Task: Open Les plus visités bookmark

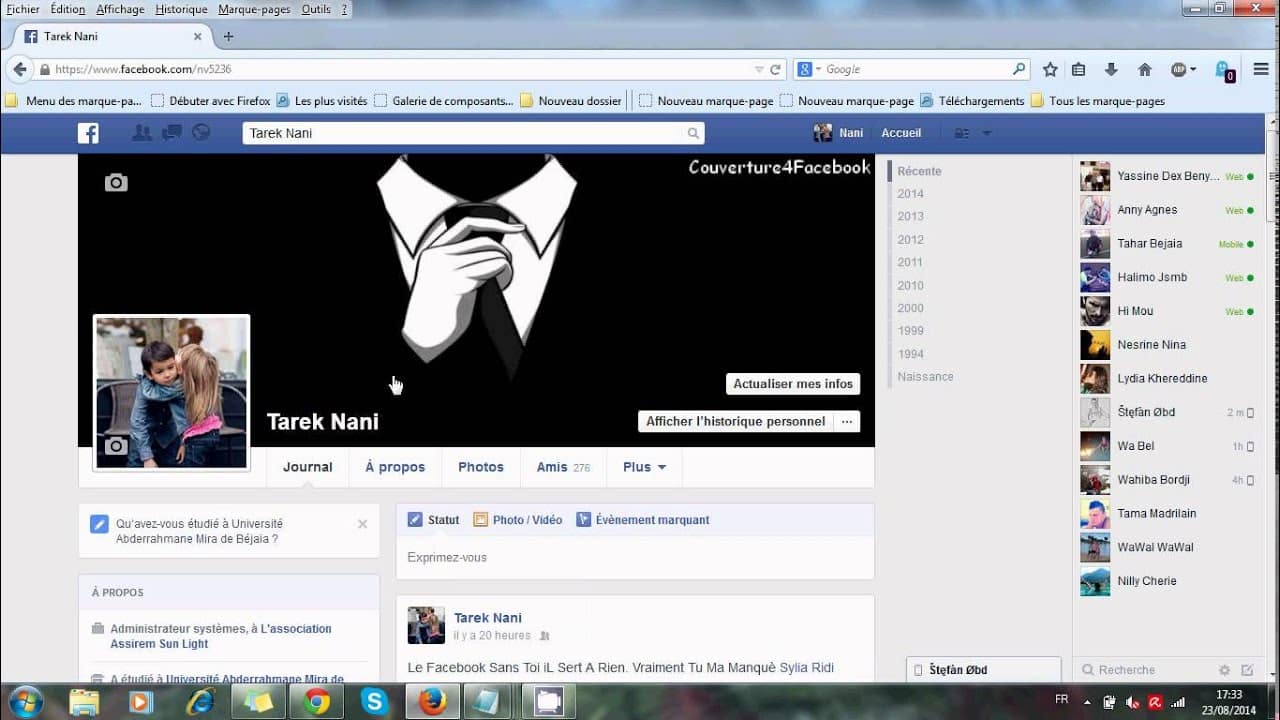Action: [x=322, y=101]
